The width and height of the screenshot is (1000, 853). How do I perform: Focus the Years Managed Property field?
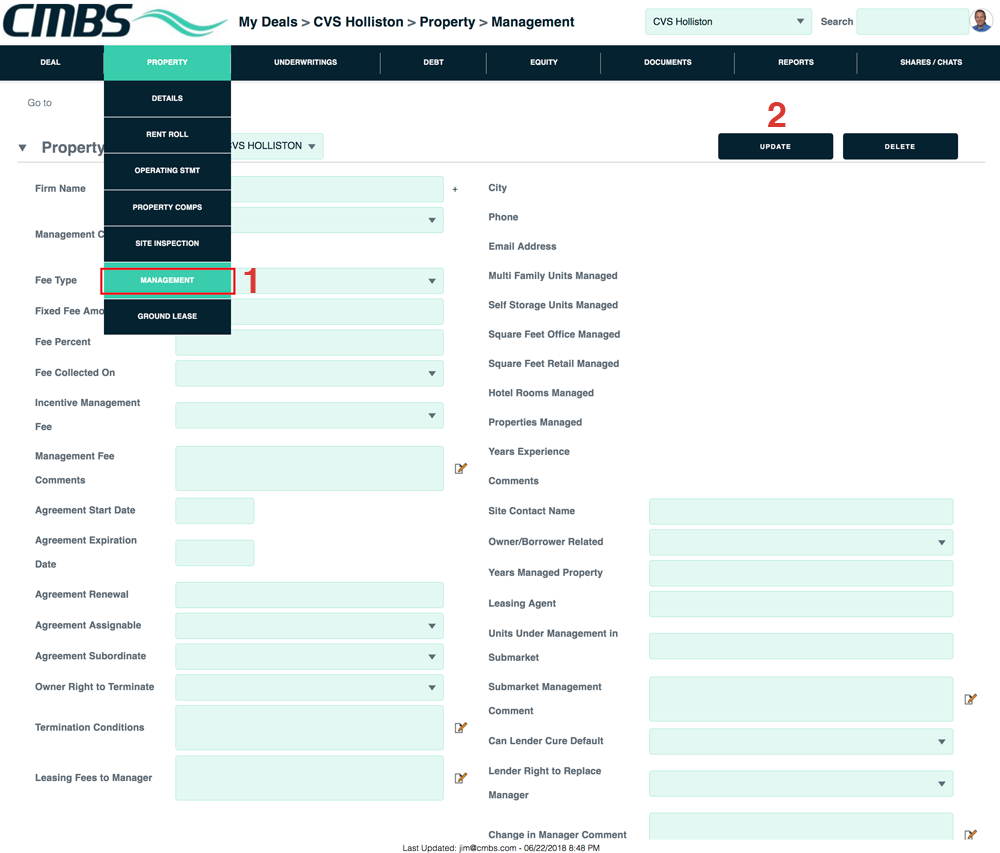801,573
